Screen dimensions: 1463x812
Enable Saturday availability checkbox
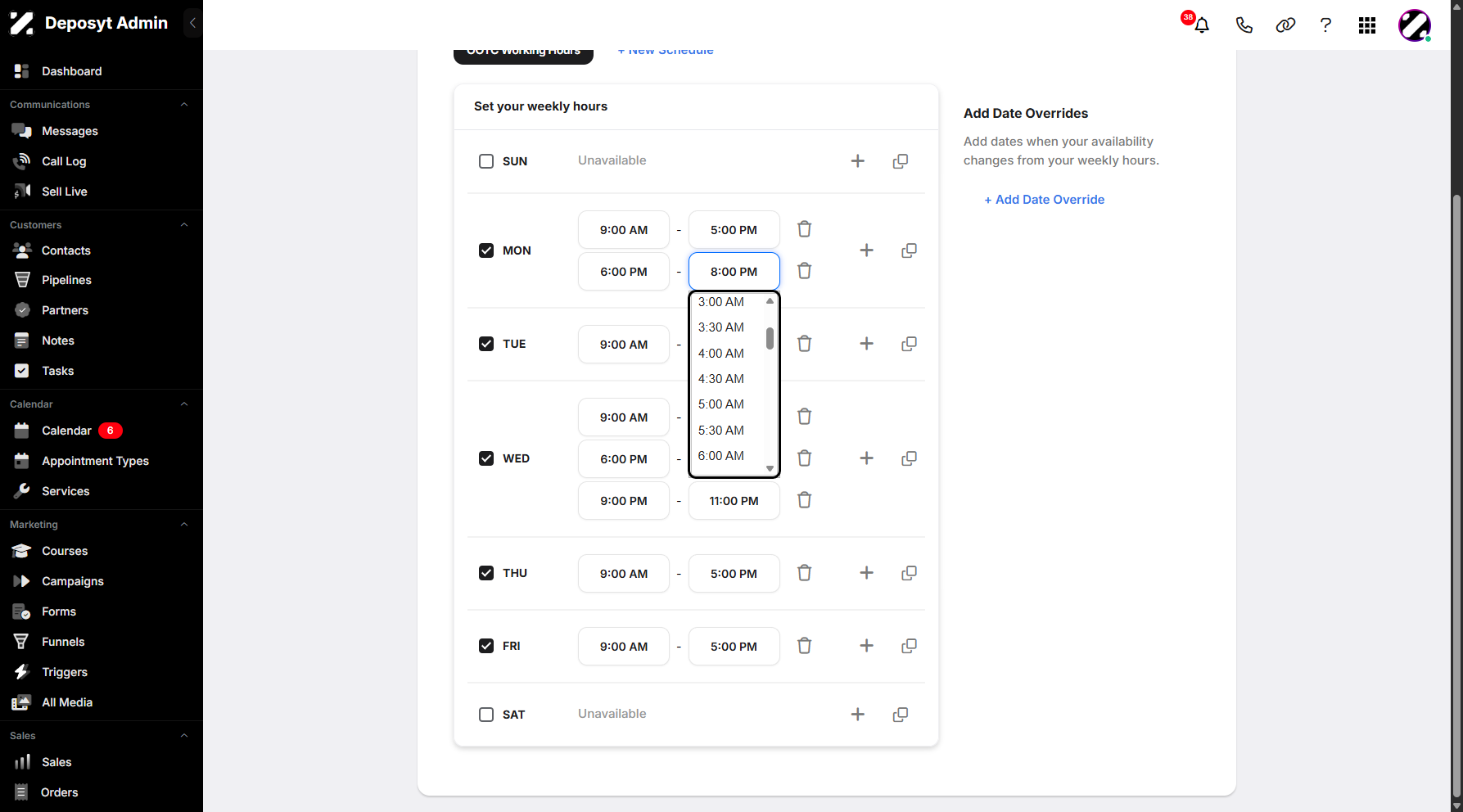(486, 715)
